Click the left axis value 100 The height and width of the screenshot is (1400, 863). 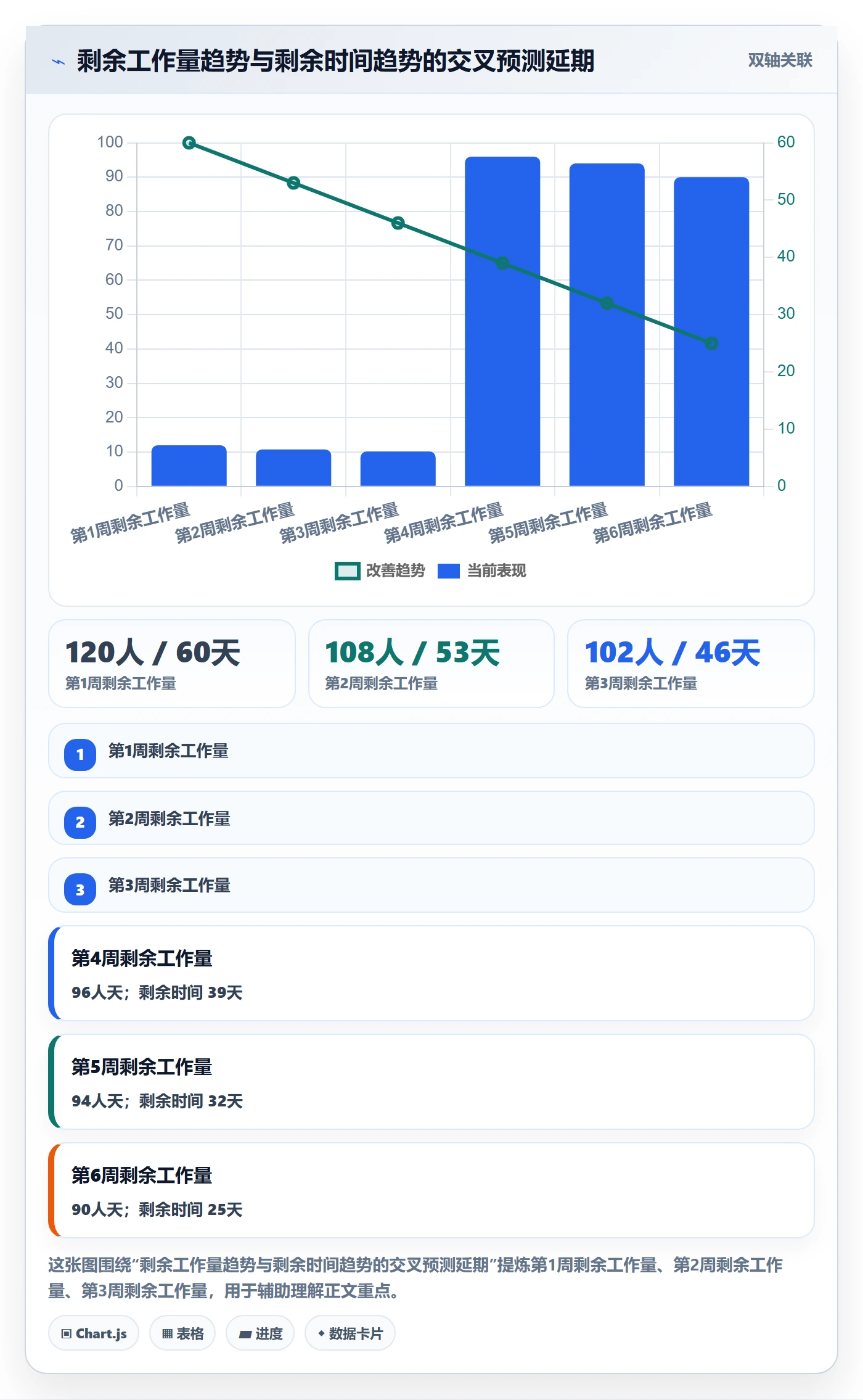point(110,142)
